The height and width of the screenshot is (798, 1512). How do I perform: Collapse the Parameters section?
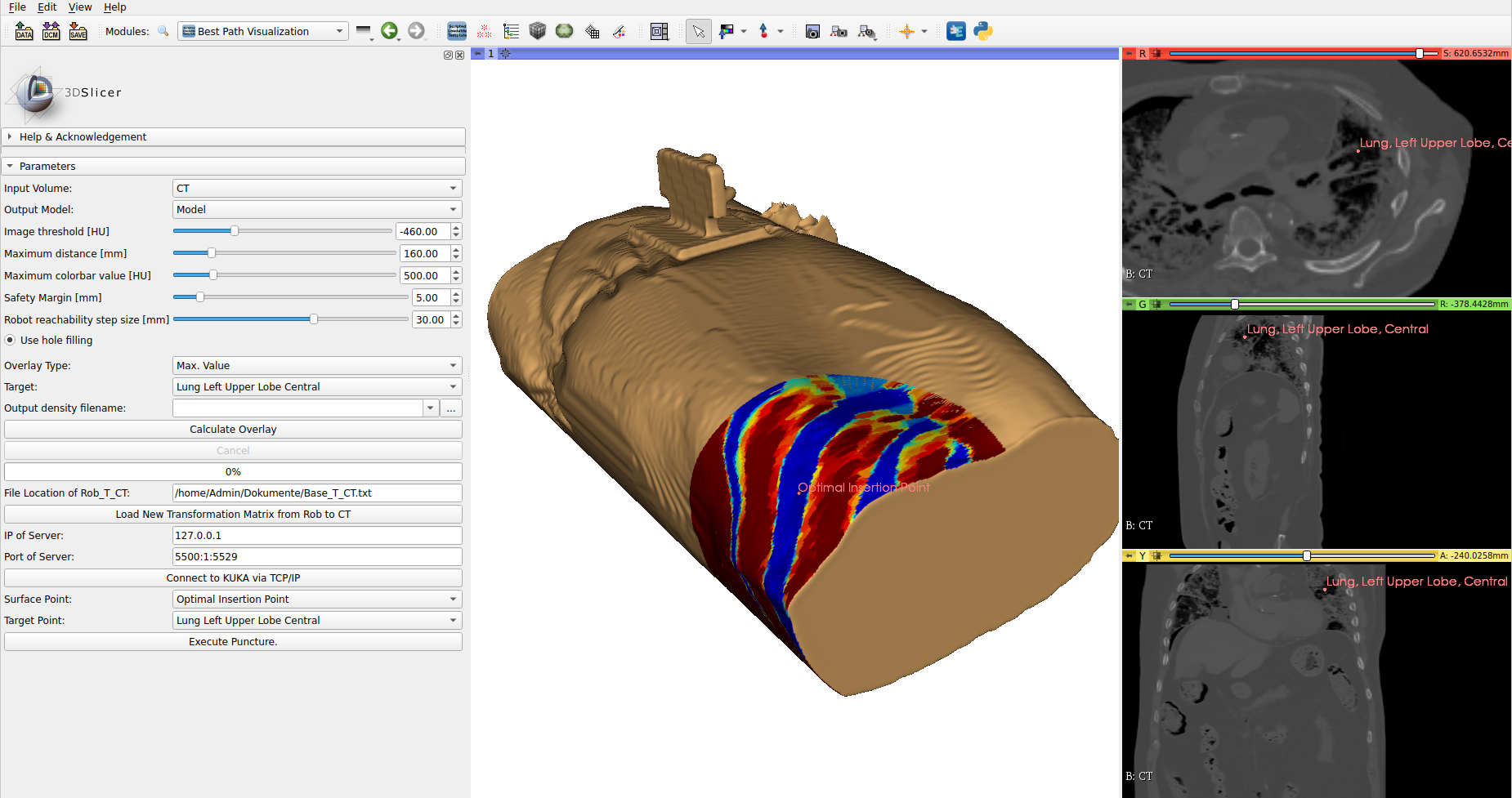(234, 166)
